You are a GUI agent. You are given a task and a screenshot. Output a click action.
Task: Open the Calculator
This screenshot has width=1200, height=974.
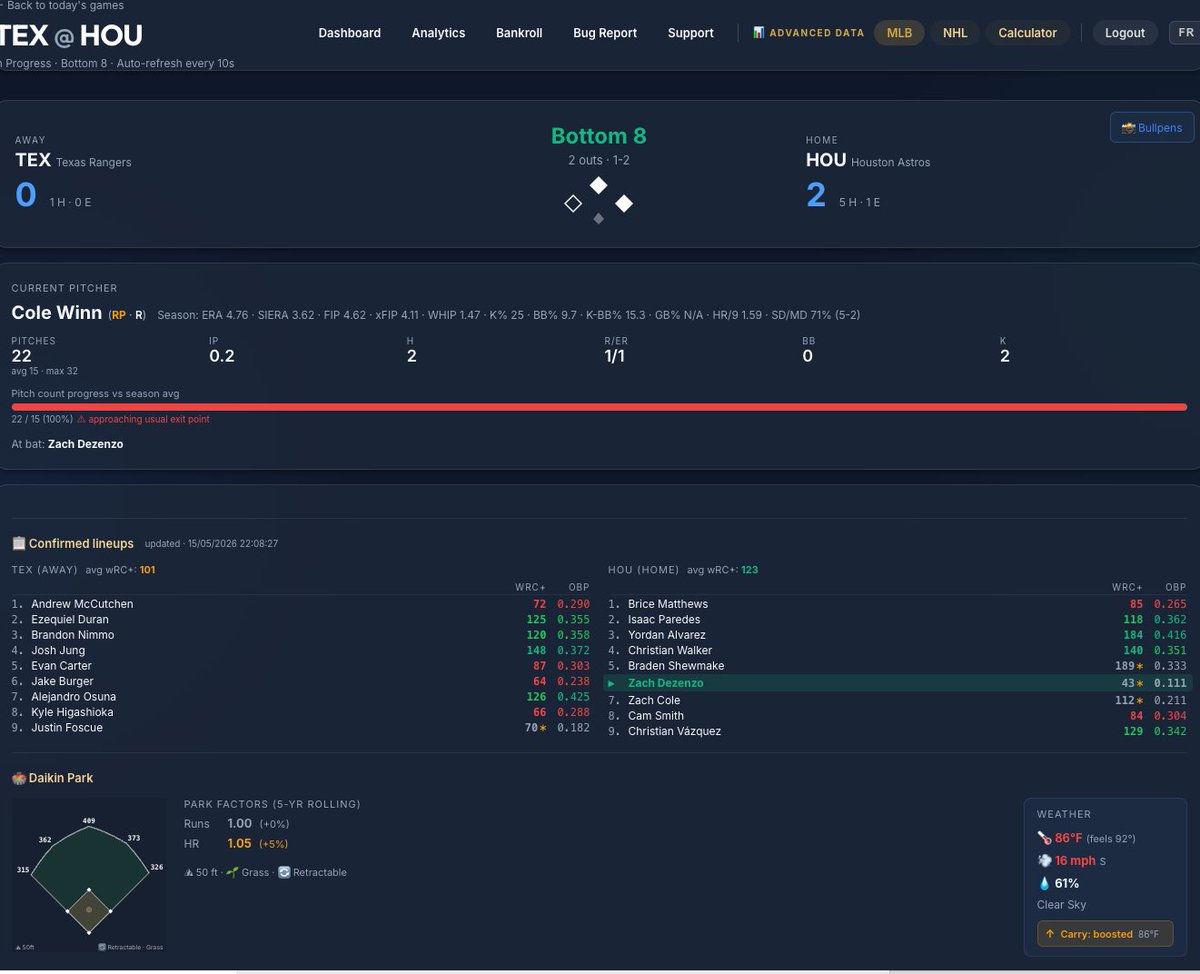coord(1027,33)
